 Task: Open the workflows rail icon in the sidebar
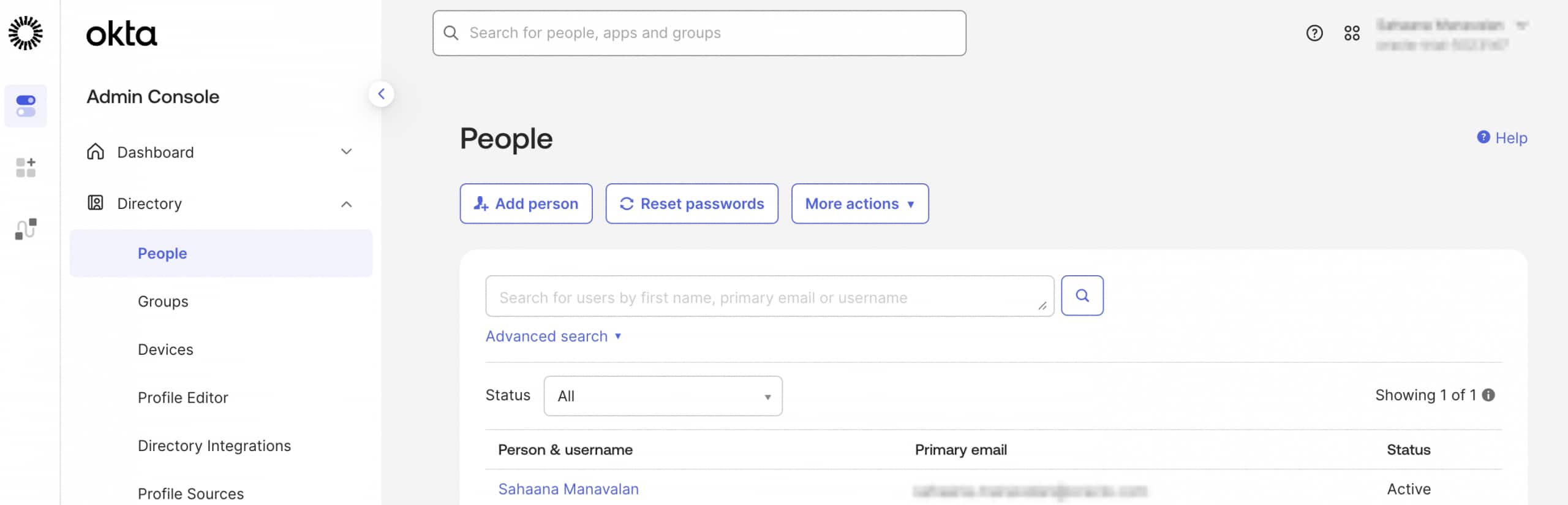click(x=26, y=228)
